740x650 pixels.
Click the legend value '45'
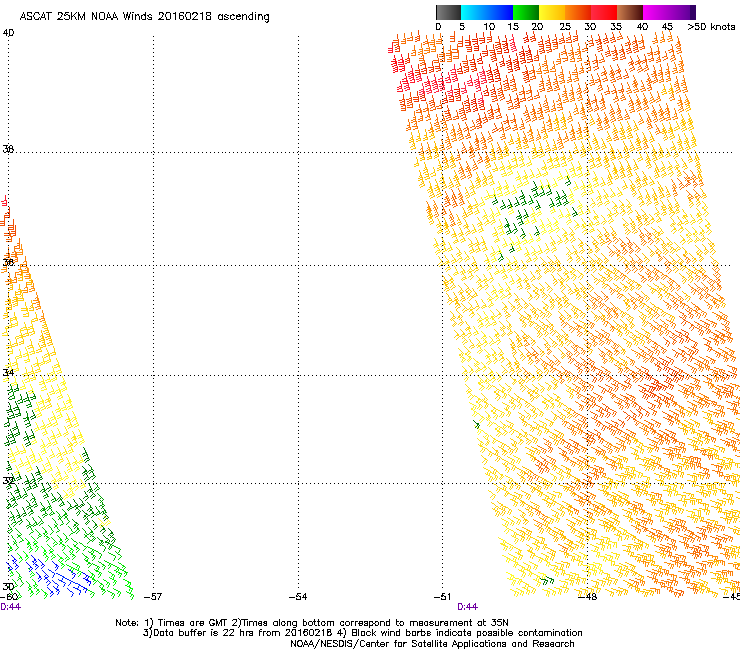(667, 27)
